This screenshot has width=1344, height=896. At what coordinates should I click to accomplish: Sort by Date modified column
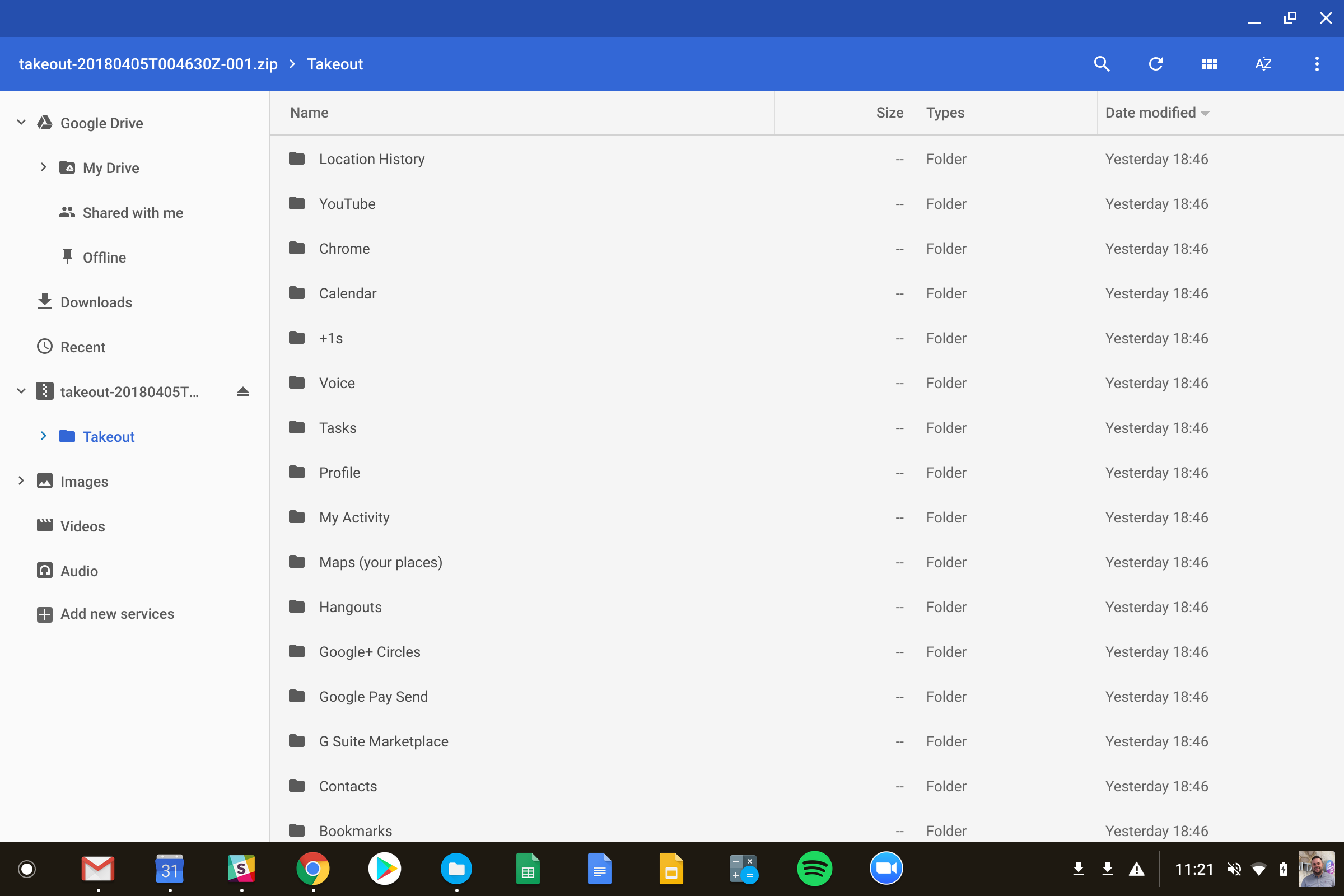pyautogui.click(x=1150, y=113)
